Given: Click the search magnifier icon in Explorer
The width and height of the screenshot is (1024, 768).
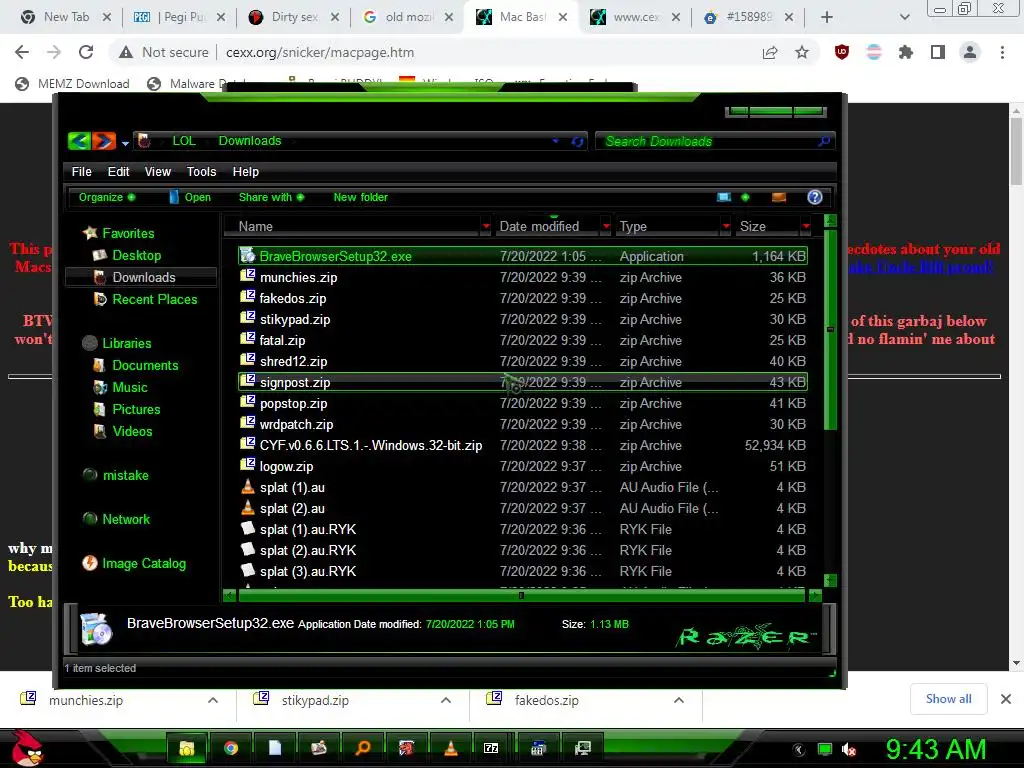Looking at the screenshot, I should pyautogui.click(x=824, y=141).
